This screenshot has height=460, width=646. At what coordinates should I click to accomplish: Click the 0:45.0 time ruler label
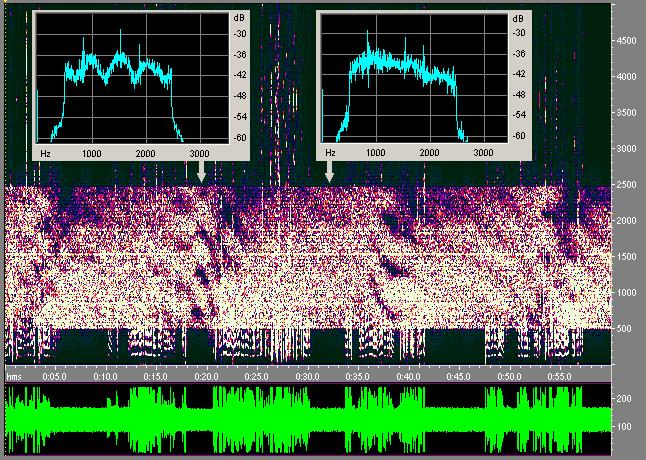(459, 377)
